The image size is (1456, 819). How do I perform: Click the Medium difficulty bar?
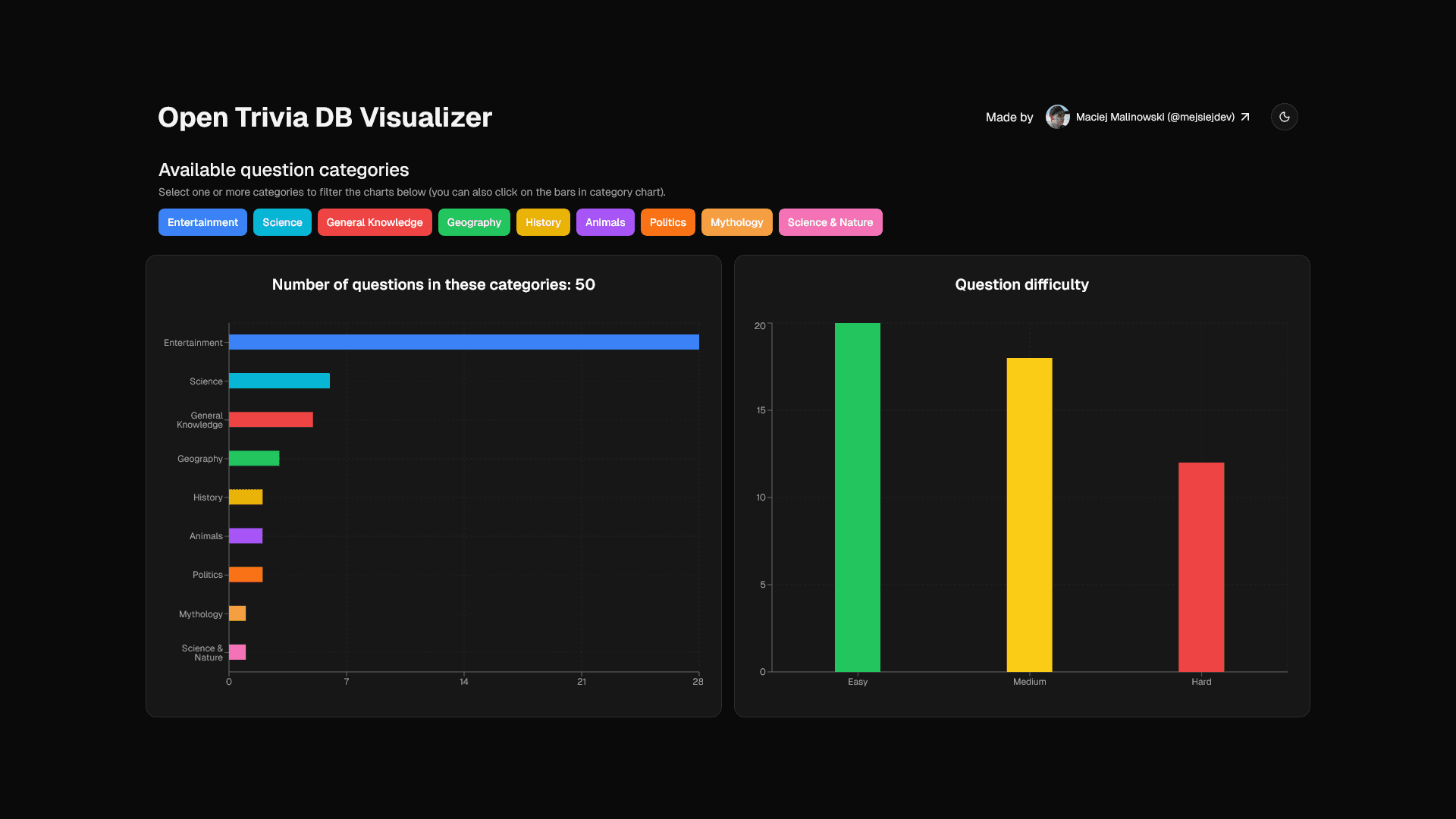[x=1029, y=514]
